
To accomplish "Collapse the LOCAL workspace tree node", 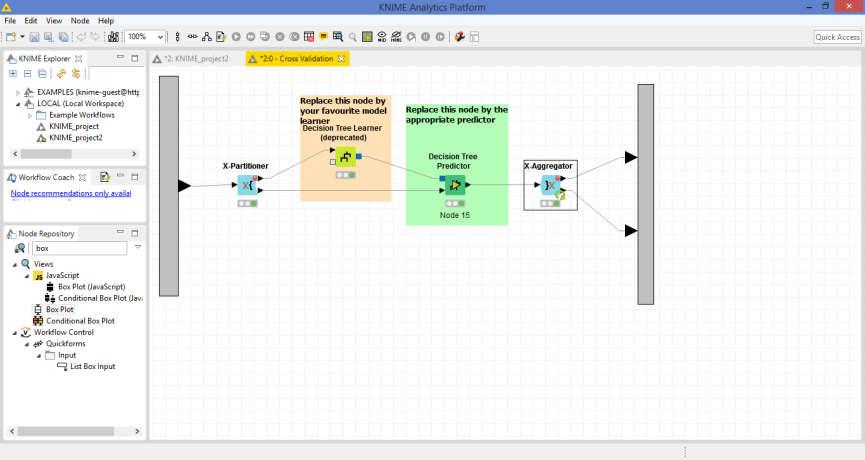I will pos(18,104).
